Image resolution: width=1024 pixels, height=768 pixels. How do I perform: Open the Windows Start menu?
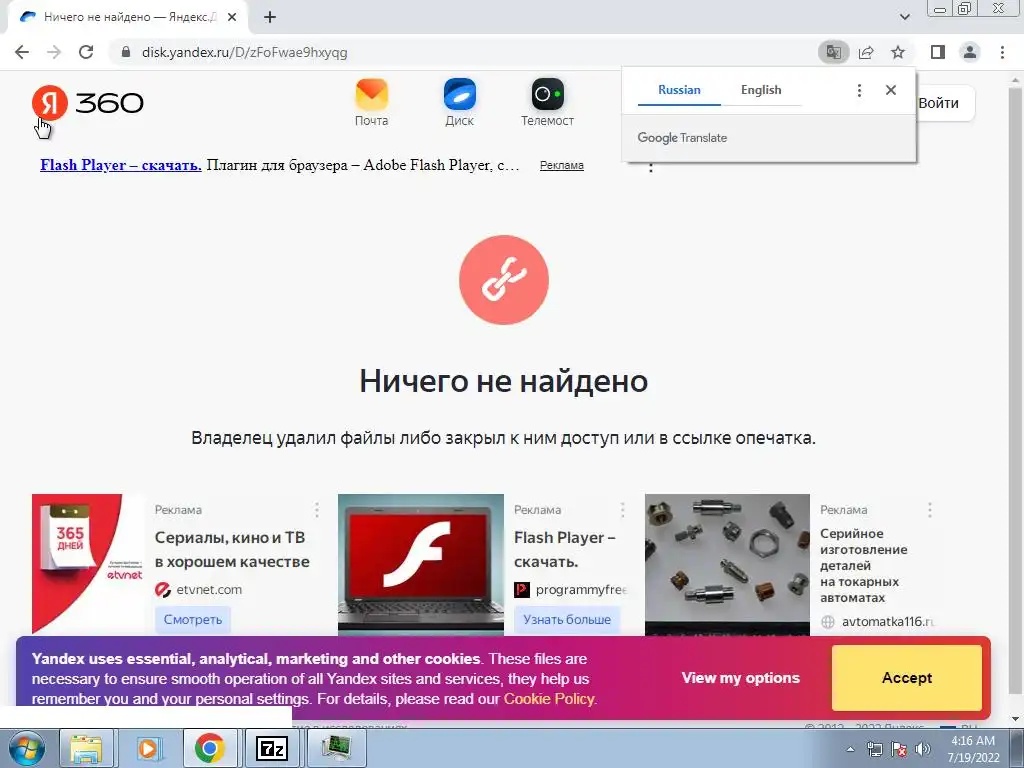pos(25,748)
